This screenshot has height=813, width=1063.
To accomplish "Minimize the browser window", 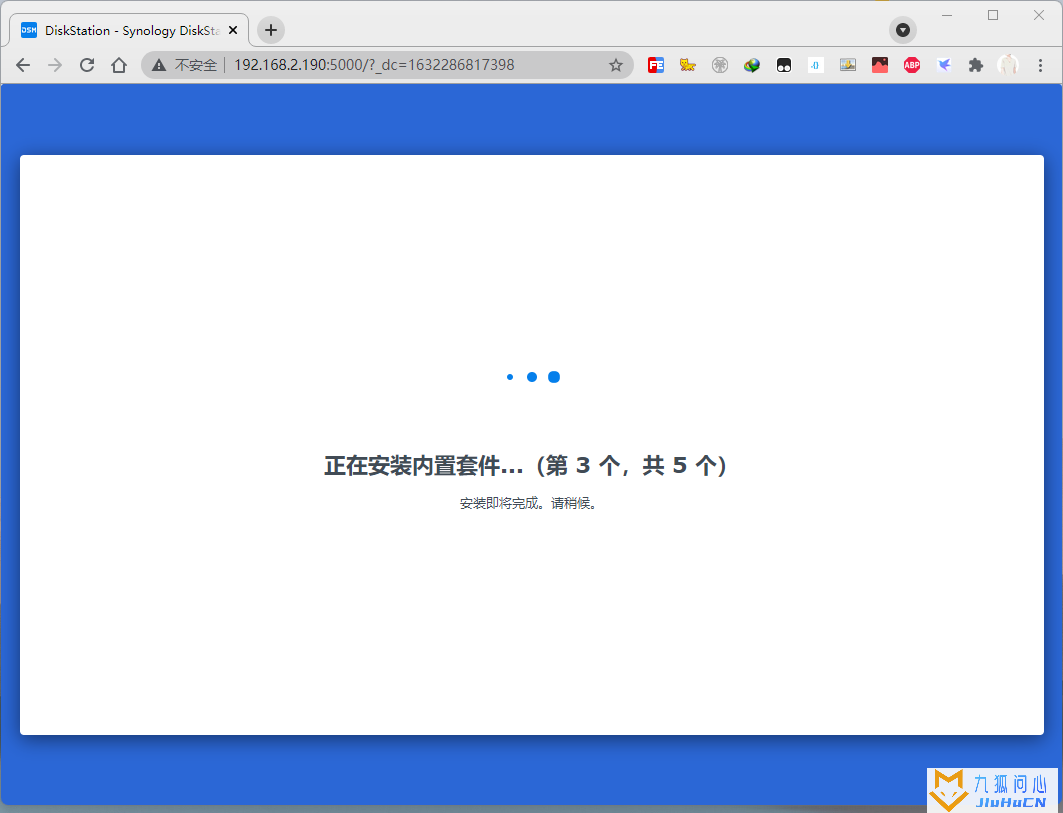I will [x=947, y=15].
